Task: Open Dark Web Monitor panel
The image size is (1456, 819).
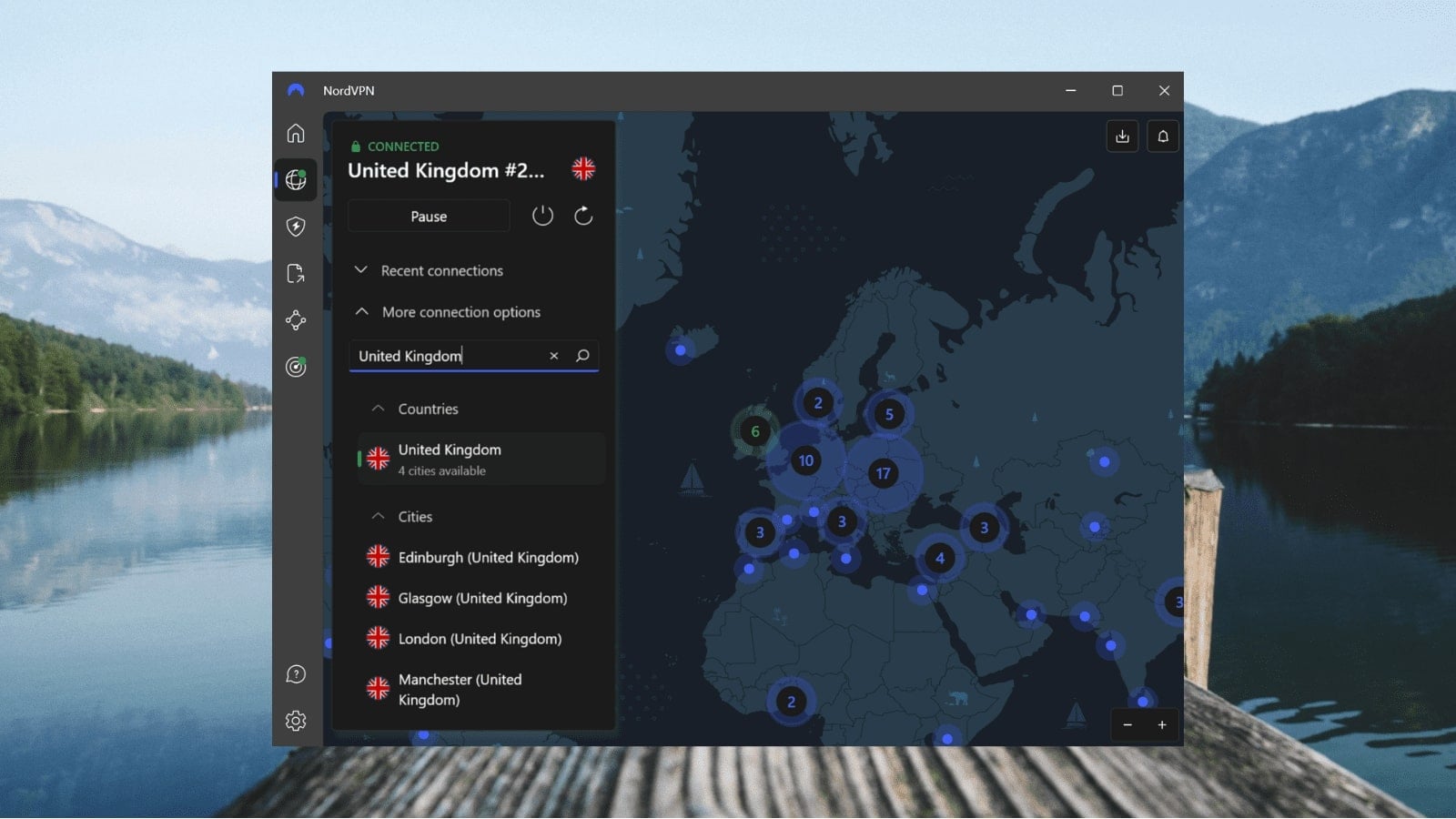Action: coord(296,367)
